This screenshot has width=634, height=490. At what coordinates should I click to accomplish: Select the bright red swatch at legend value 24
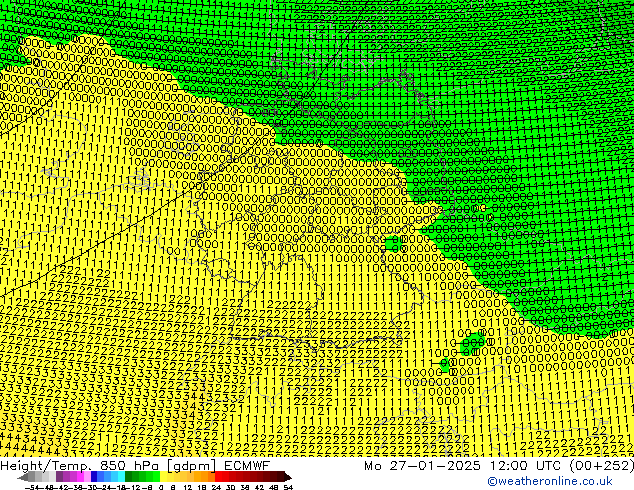[218, 477]
